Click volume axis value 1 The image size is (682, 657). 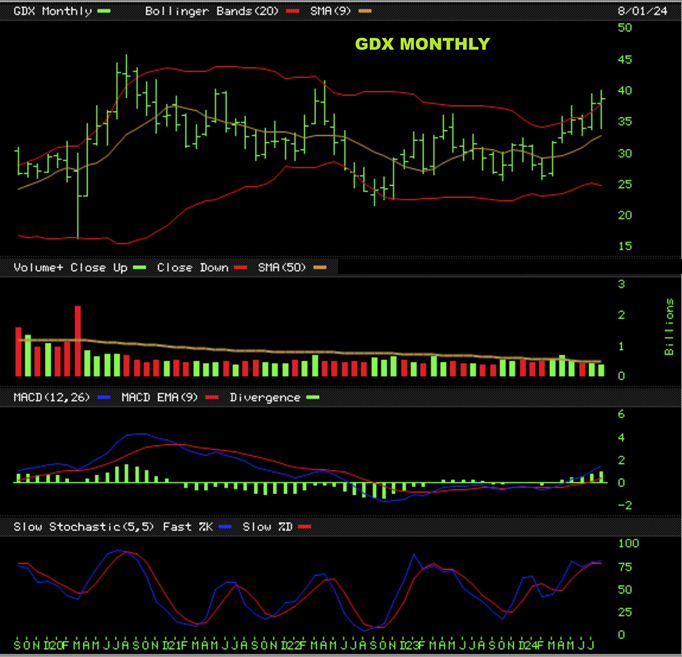point(622,346)
